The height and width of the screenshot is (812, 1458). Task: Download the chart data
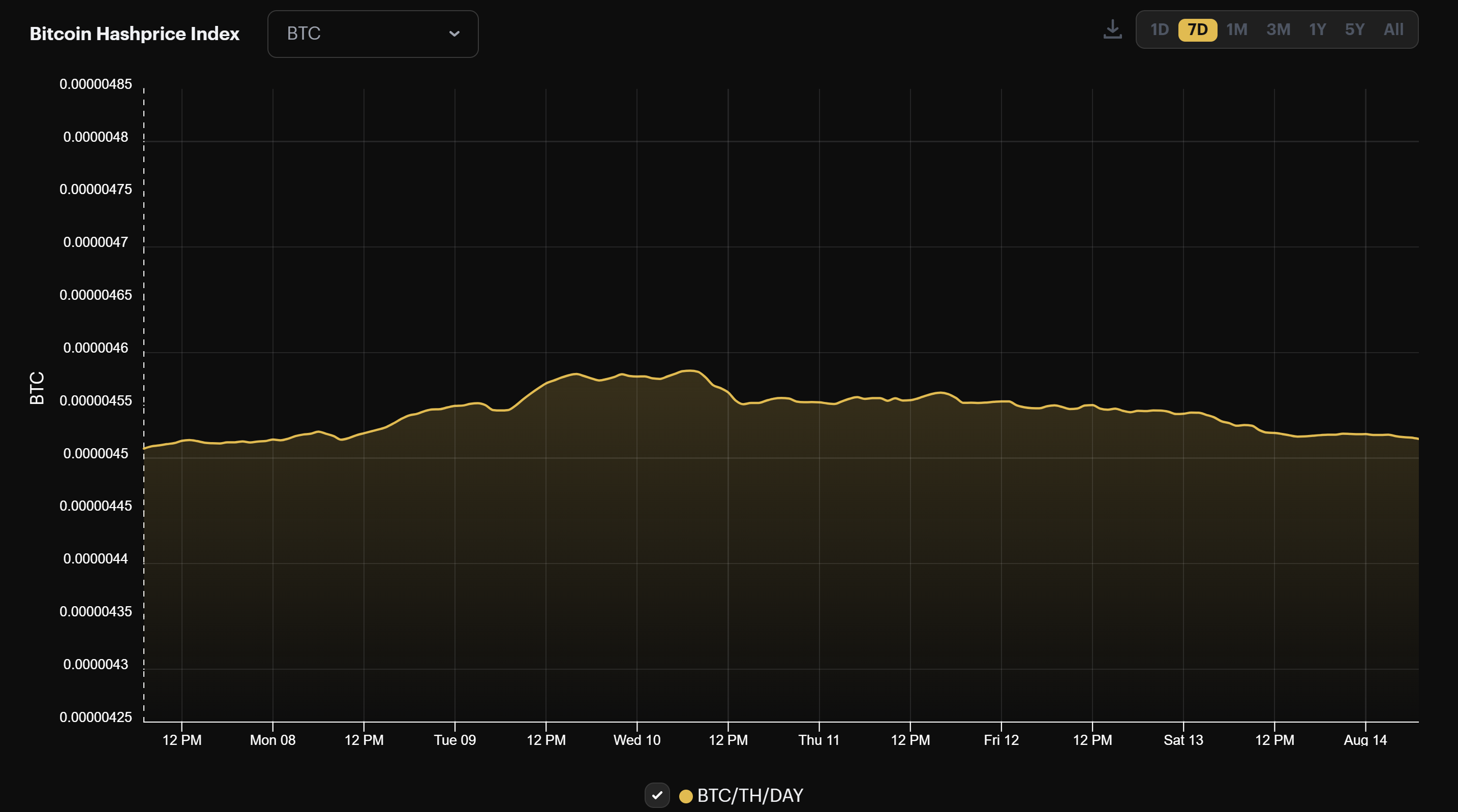point(1112,29)
